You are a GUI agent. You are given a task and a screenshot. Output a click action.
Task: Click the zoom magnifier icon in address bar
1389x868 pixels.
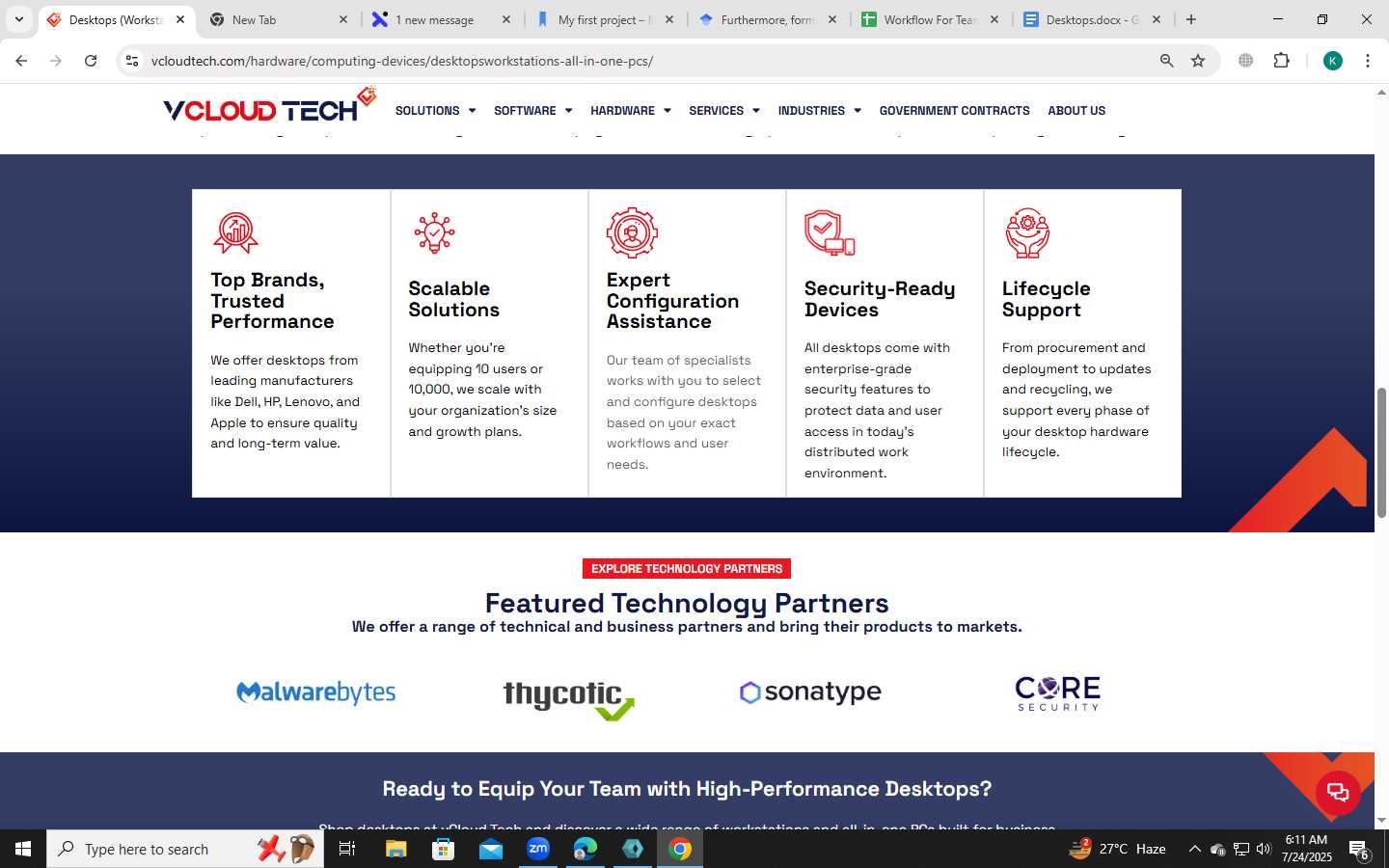(1166, 61)
